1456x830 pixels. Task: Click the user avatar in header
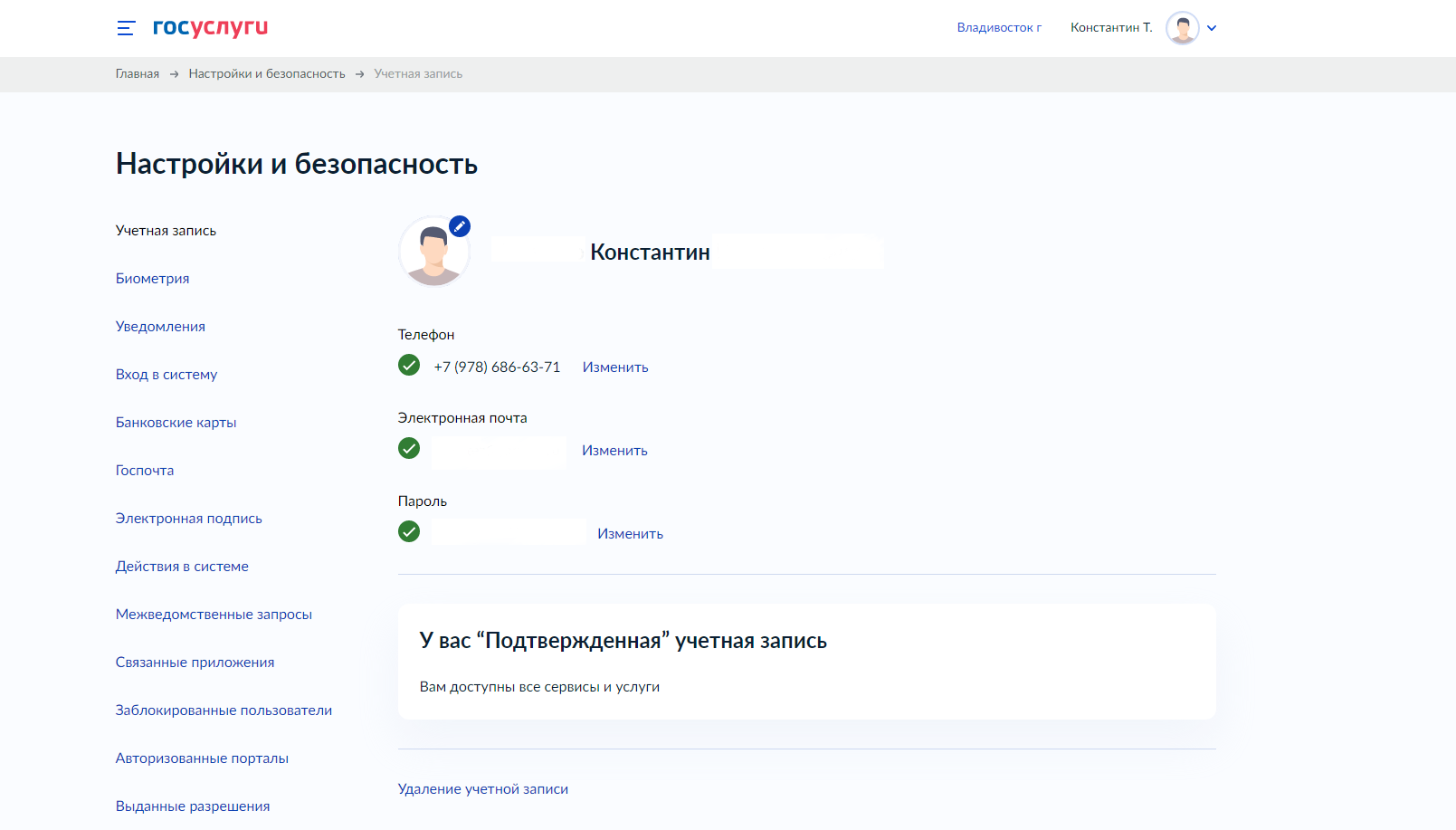click(x=1182, y=28)
